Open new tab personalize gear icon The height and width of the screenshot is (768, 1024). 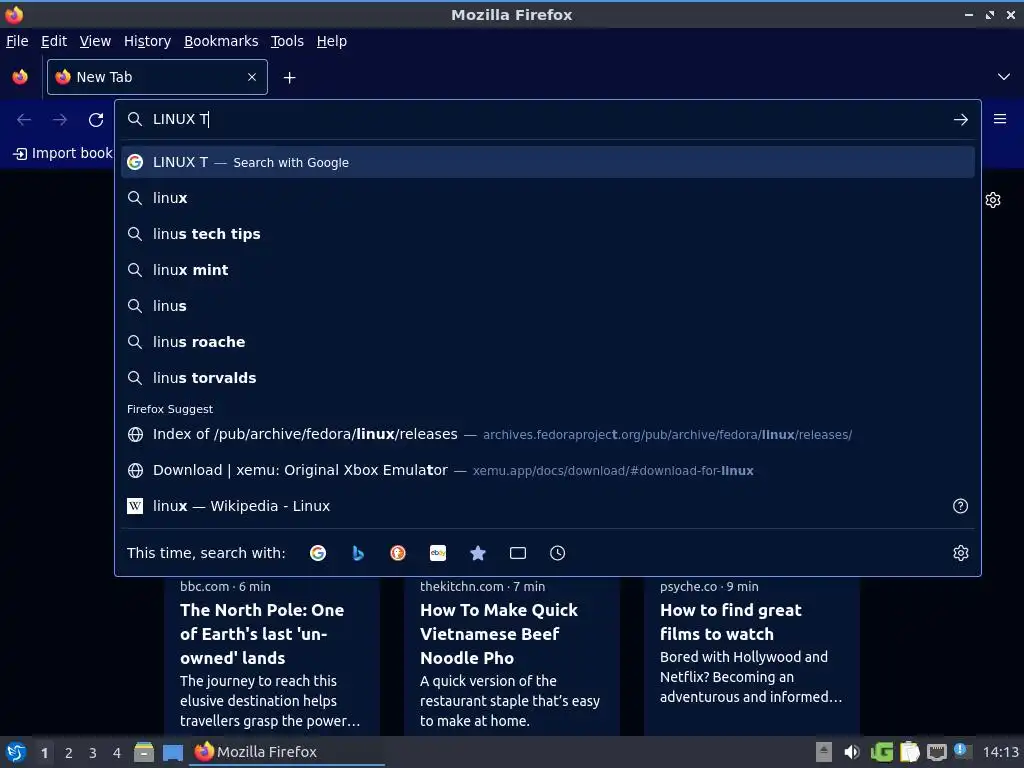point(993,200)
